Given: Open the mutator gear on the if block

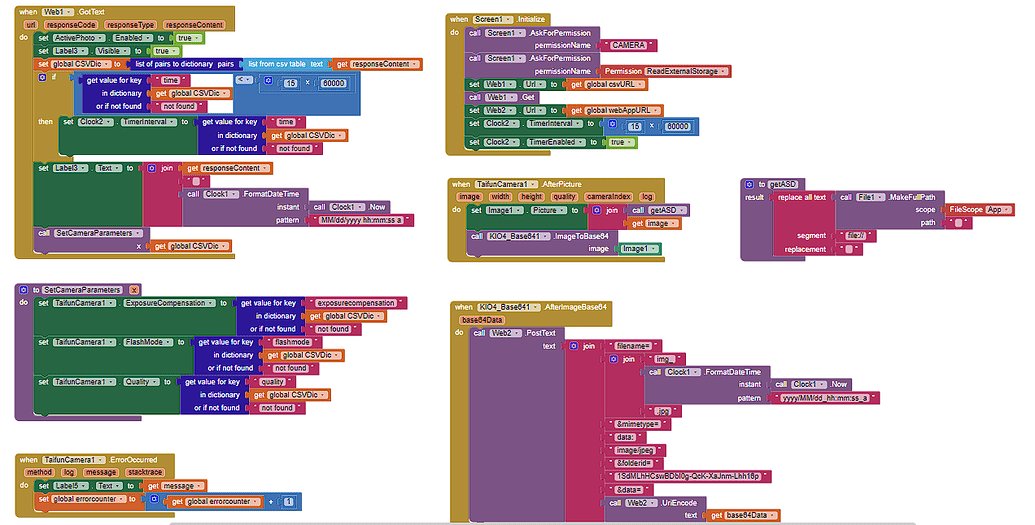Looking at the screenshot, I should click(x=41, y=76).
